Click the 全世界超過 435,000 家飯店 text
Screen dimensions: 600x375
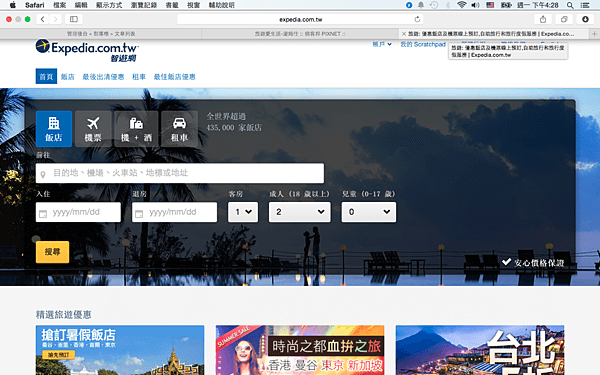[x=234, y=122]
